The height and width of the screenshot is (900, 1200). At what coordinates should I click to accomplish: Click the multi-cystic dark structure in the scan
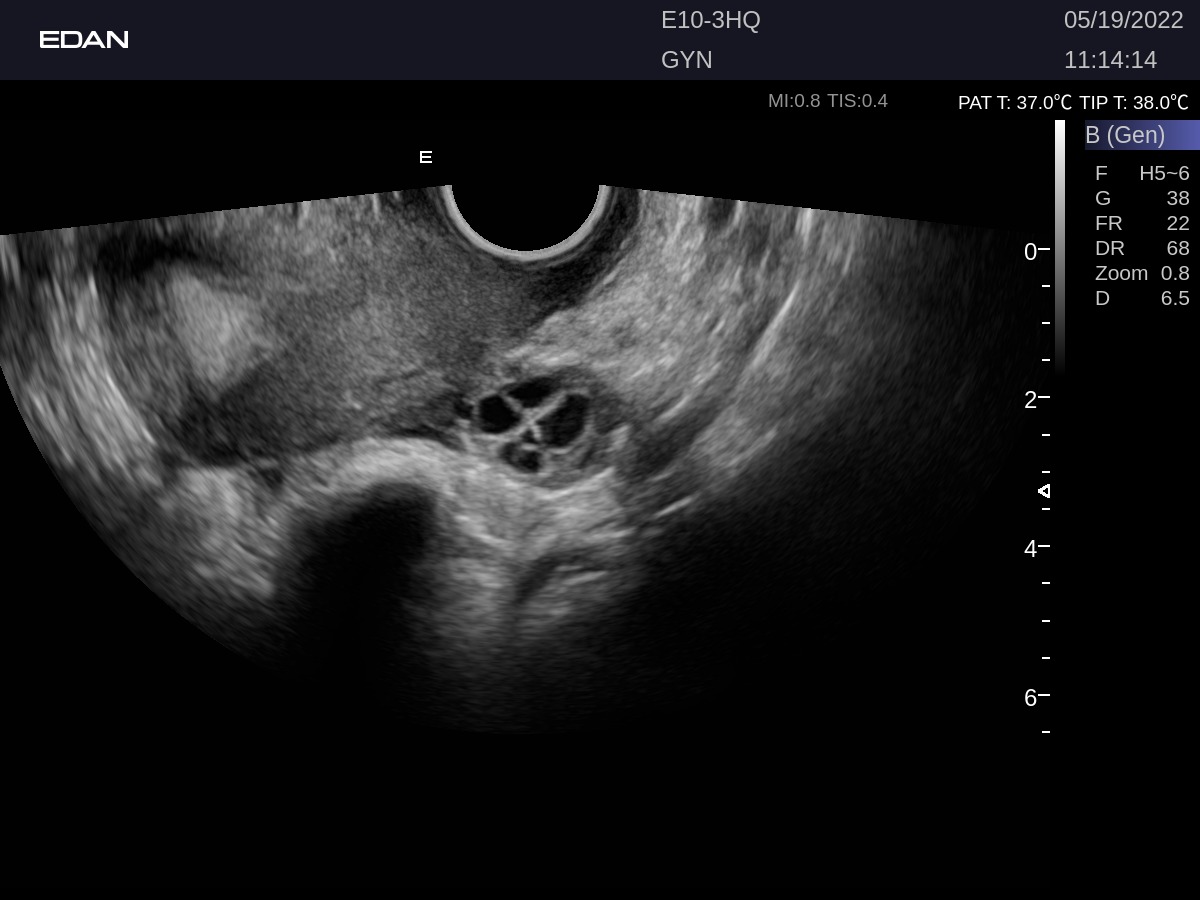tap(528, 420)
